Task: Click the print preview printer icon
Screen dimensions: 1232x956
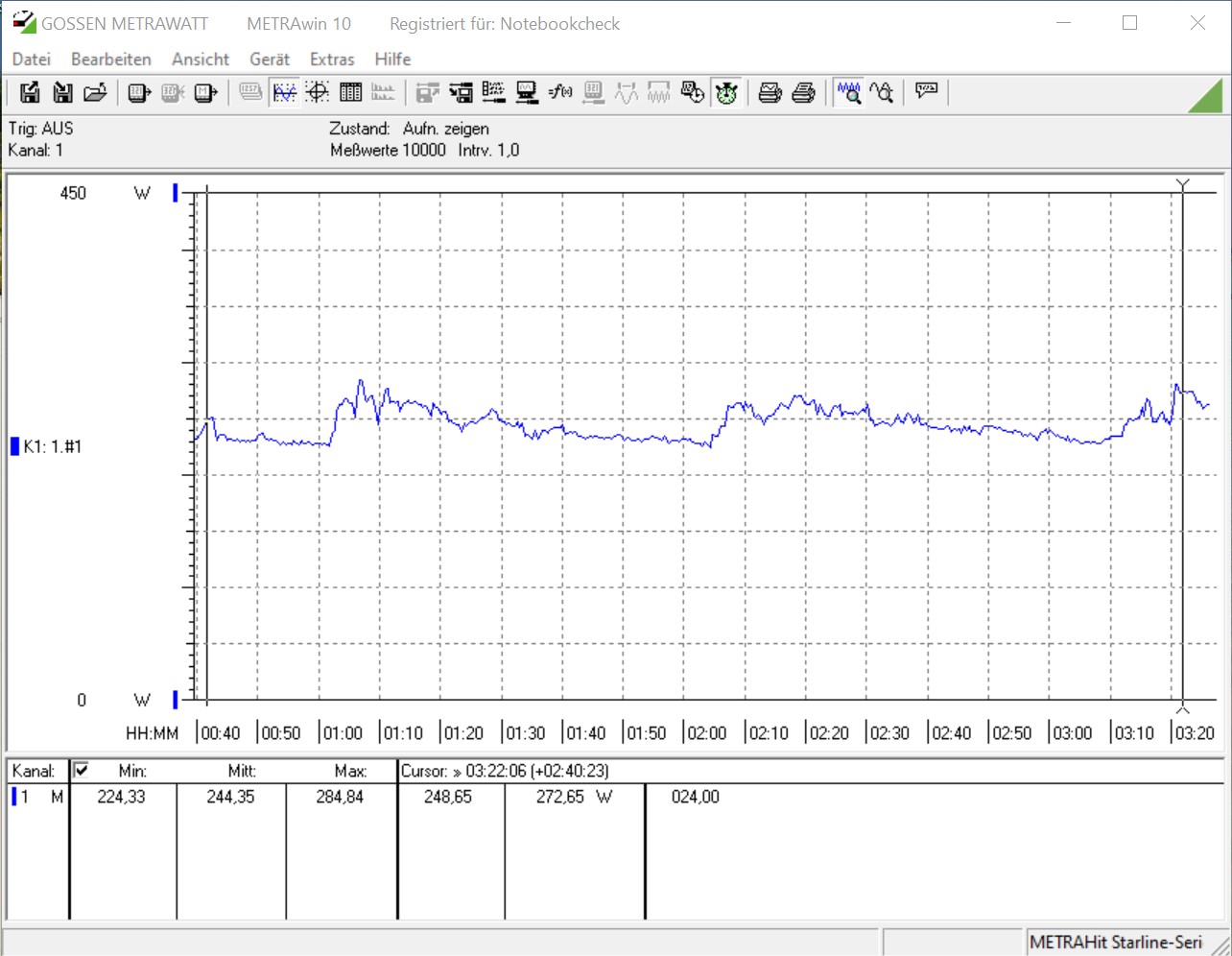Action: click(770, 92)
